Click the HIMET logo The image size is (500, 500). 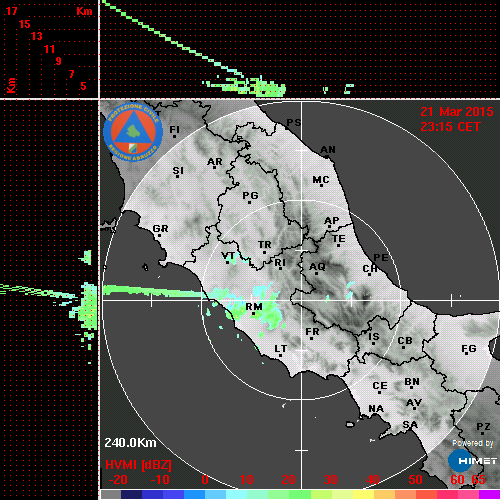(x=472, y=461)
